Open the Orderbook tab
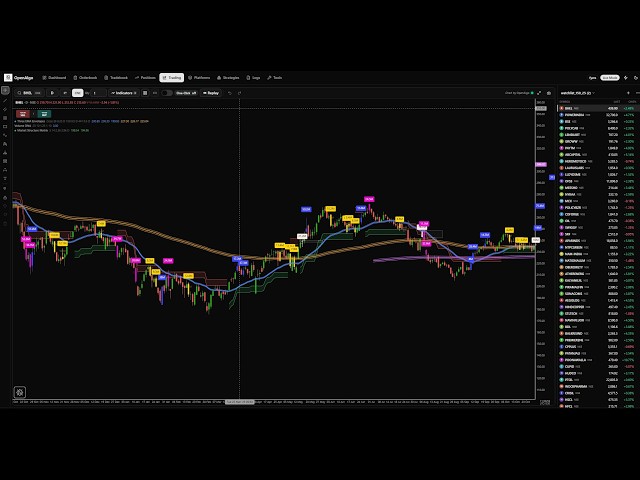Screen dimensions: 640x480 [85, 78]
